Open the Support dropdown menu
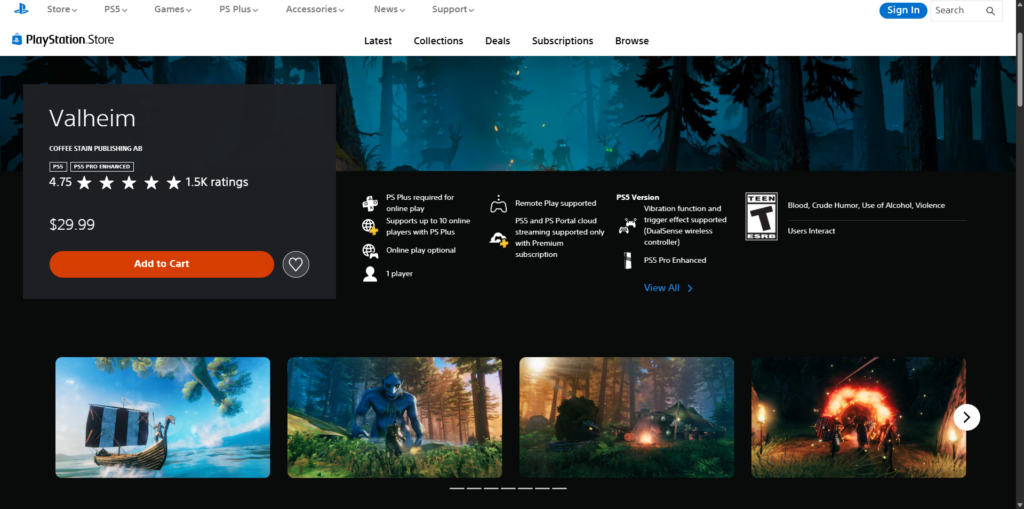This screenshot has height=509, width=1024. point(453,9)
